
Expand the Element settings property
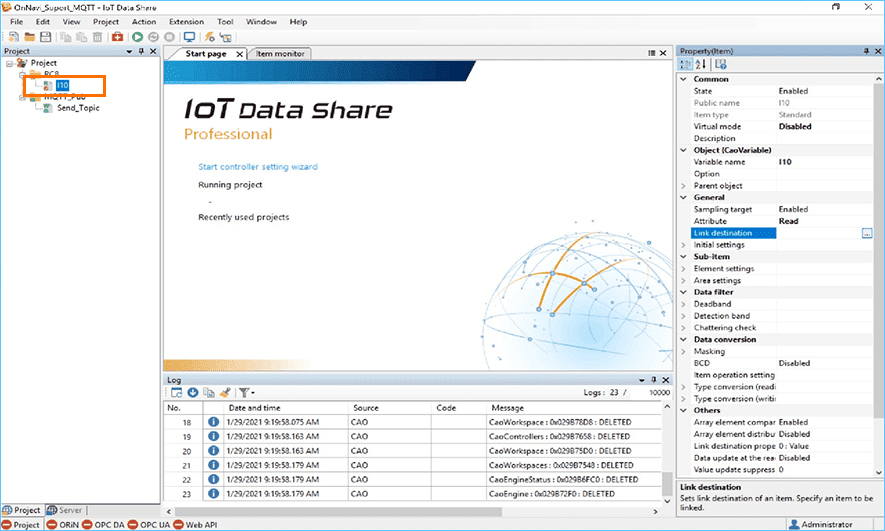[684, 269]
